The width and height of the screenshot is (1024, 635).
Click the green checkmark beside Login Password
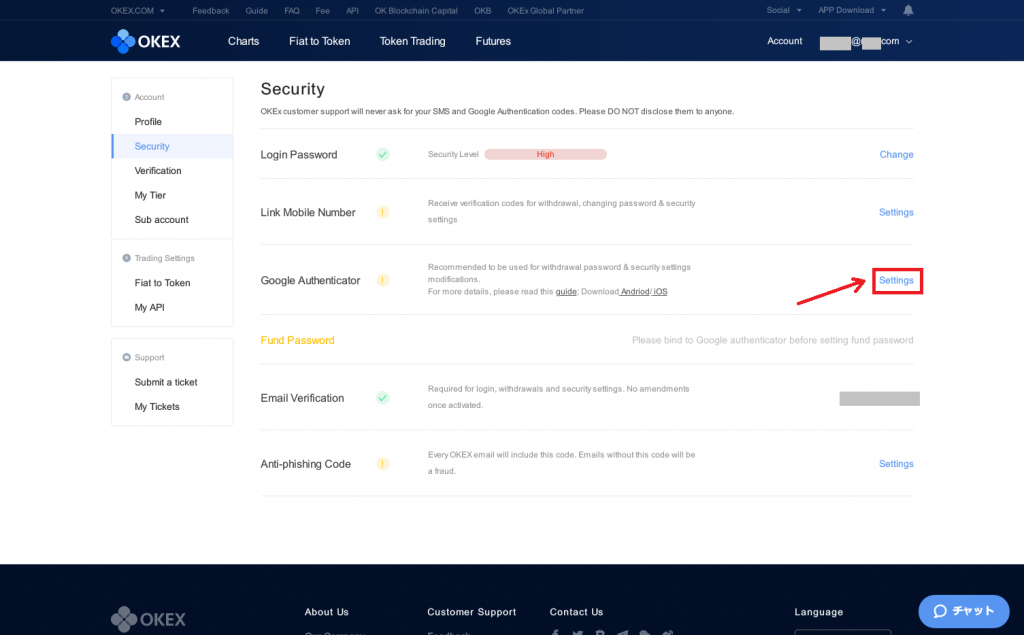pyautogui.click(x=383, y=154)
